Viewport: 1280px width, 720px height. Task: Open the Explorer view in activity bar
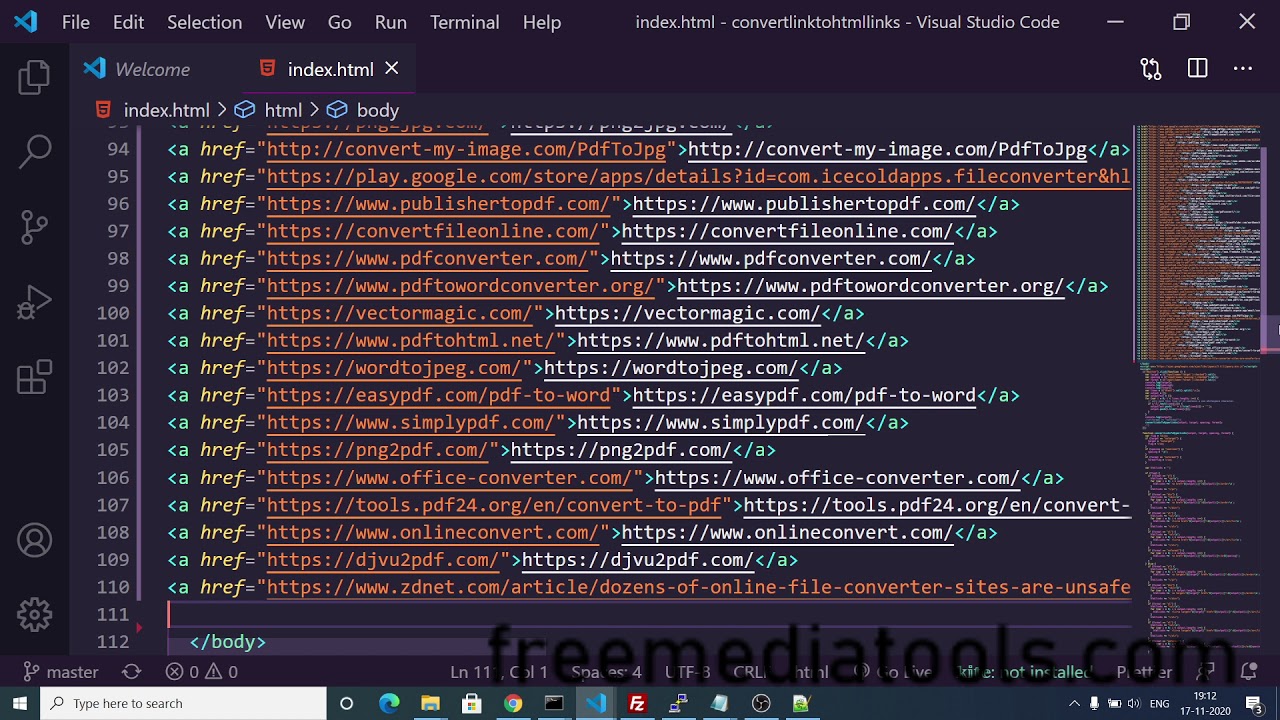point(34,77)
